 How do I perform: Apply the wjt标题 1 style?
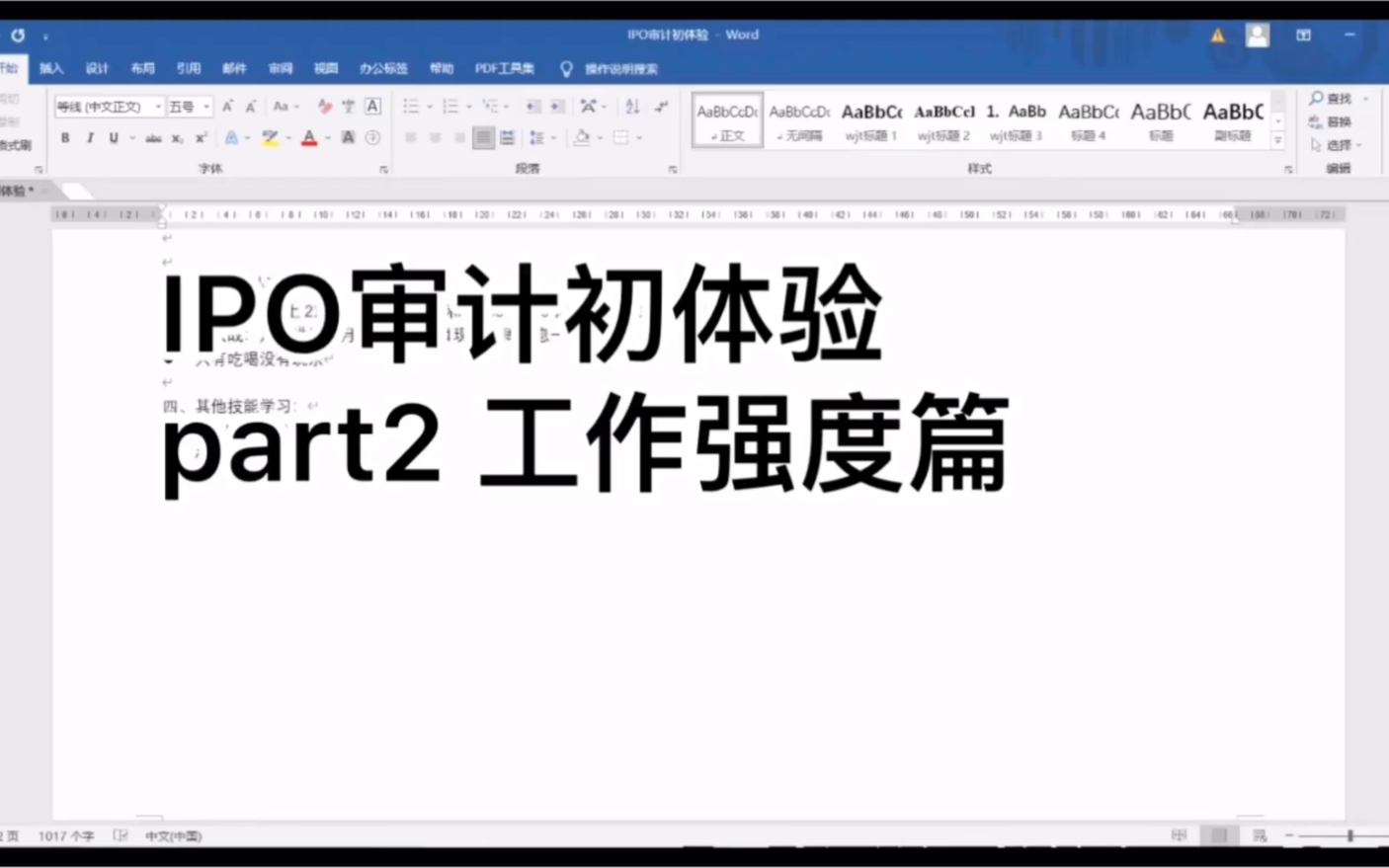[870, 118]
